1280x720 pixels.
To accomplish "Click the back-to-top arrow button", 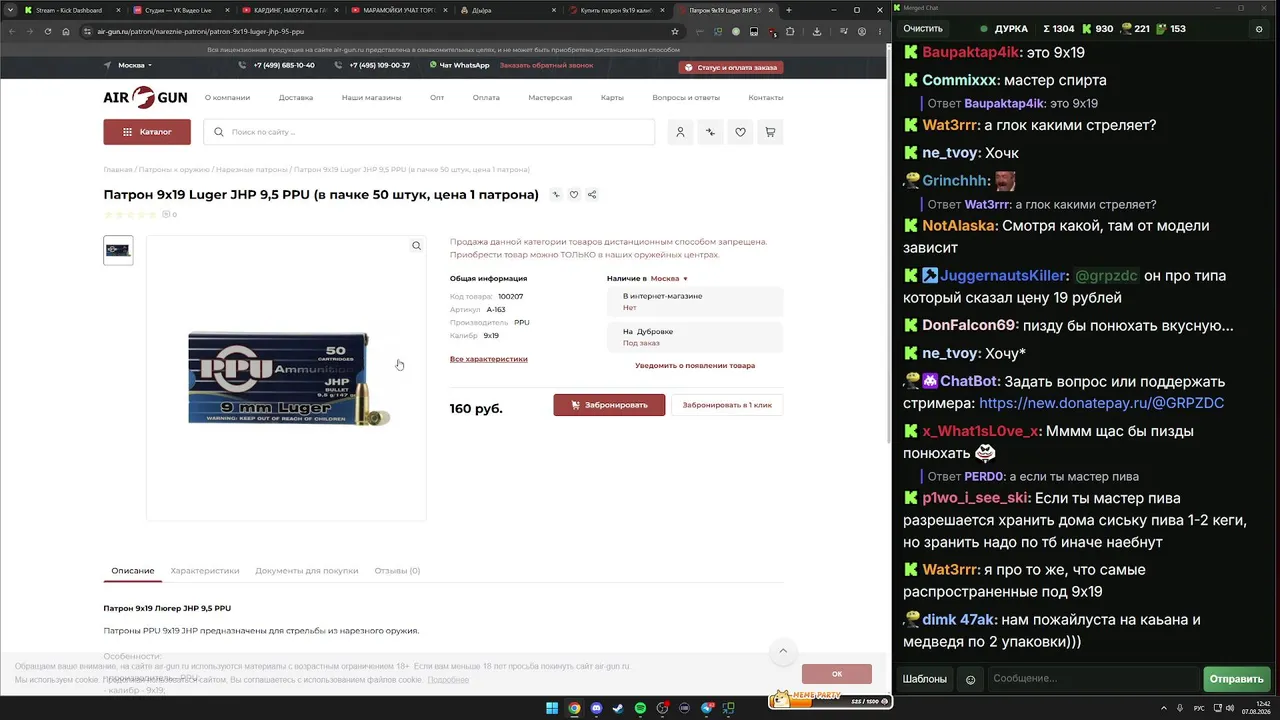I will [x=783, y=651].
